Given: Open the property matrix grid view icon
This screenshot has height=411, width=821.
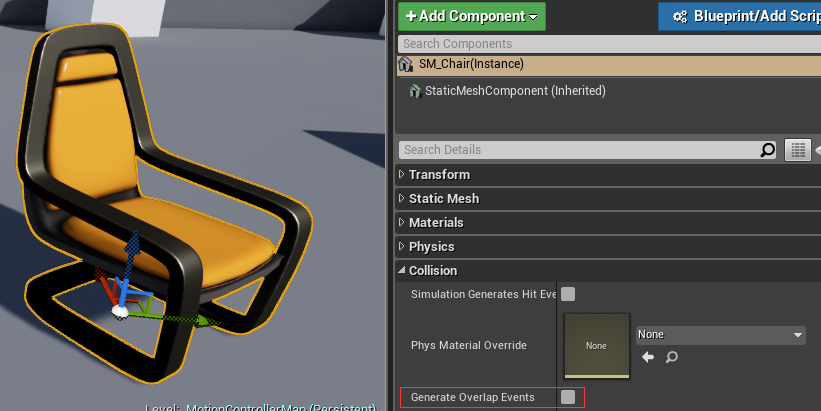Looking at the screenshot, I should coord(797,150).
